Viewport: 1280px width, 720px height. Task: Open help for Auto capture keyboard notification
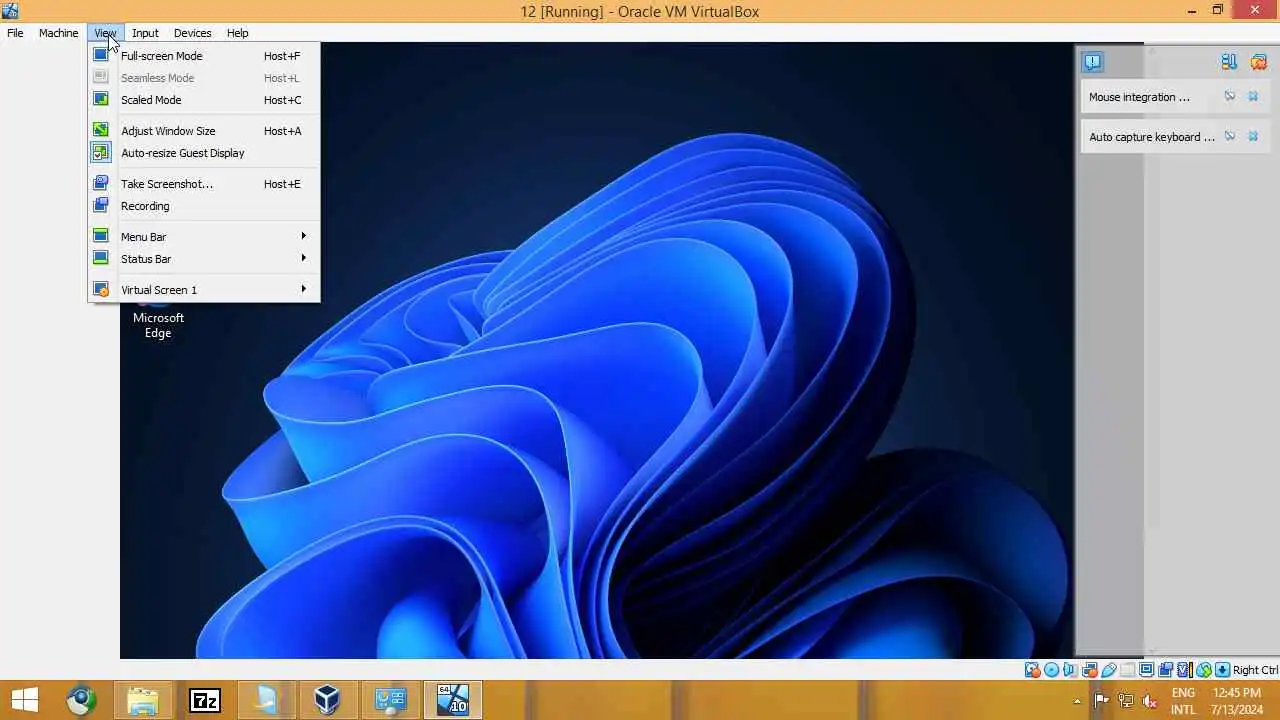[1230, 137]
